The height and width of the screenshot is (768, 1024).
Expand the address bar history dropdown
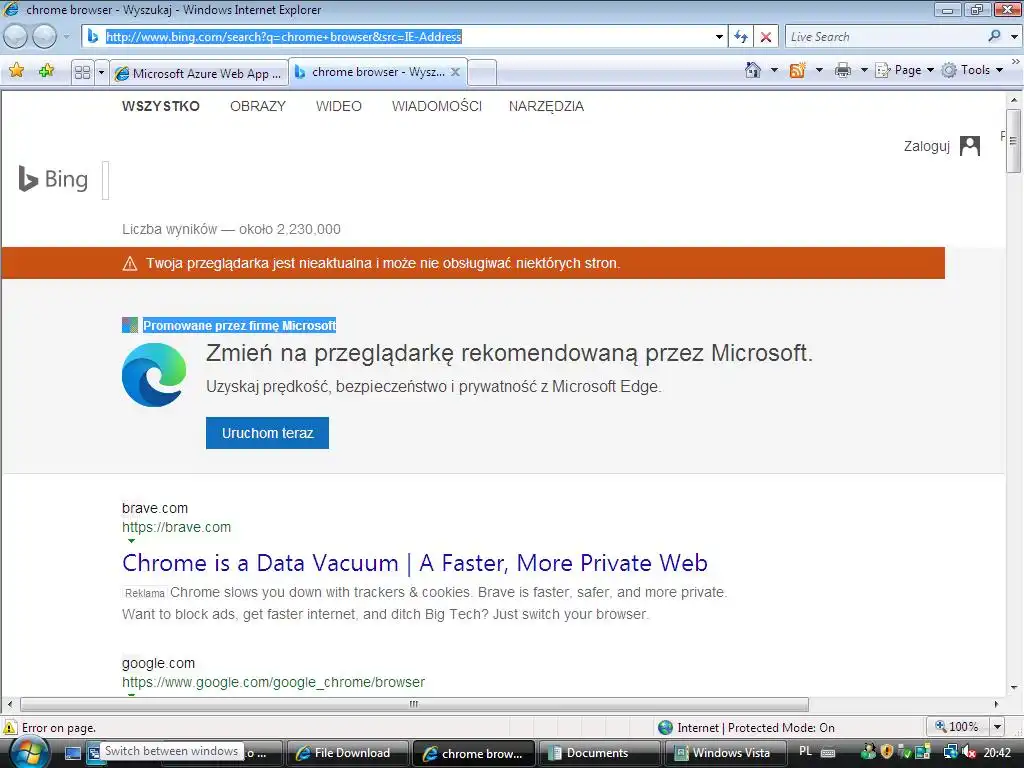[x=719, y=37]
